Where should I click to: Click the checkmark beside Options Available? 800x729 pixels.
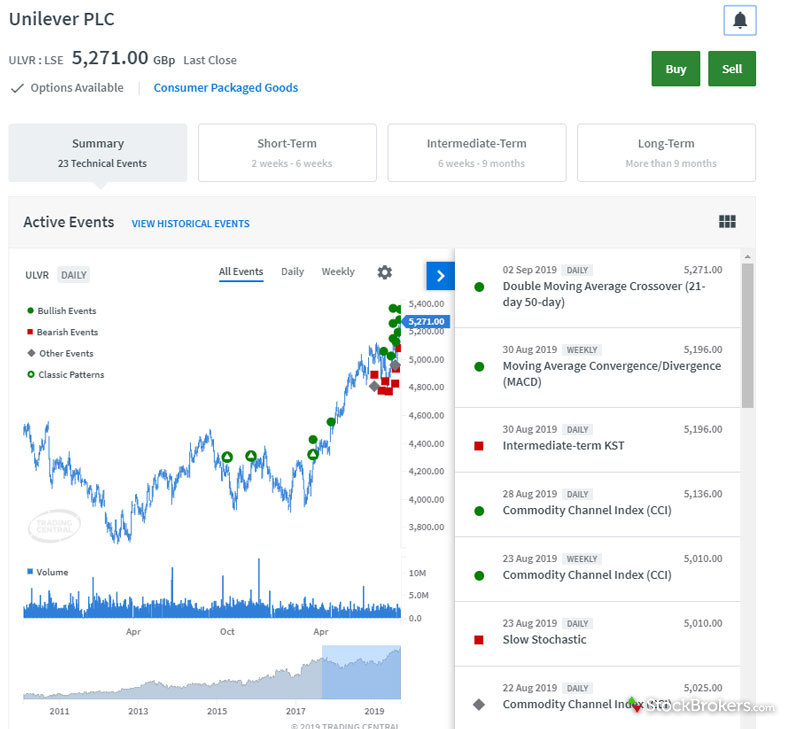point(17,88)
